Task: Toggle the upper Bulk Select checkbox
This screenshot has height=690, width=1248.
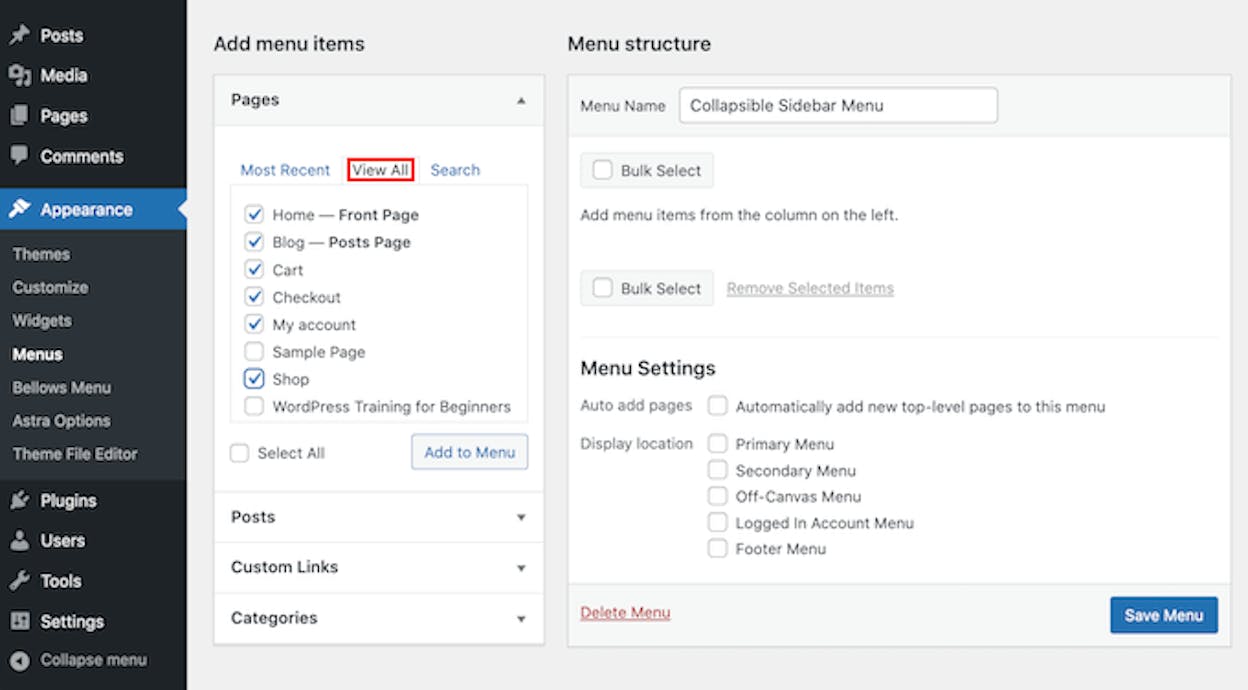Action: click(x=602, y=170)
